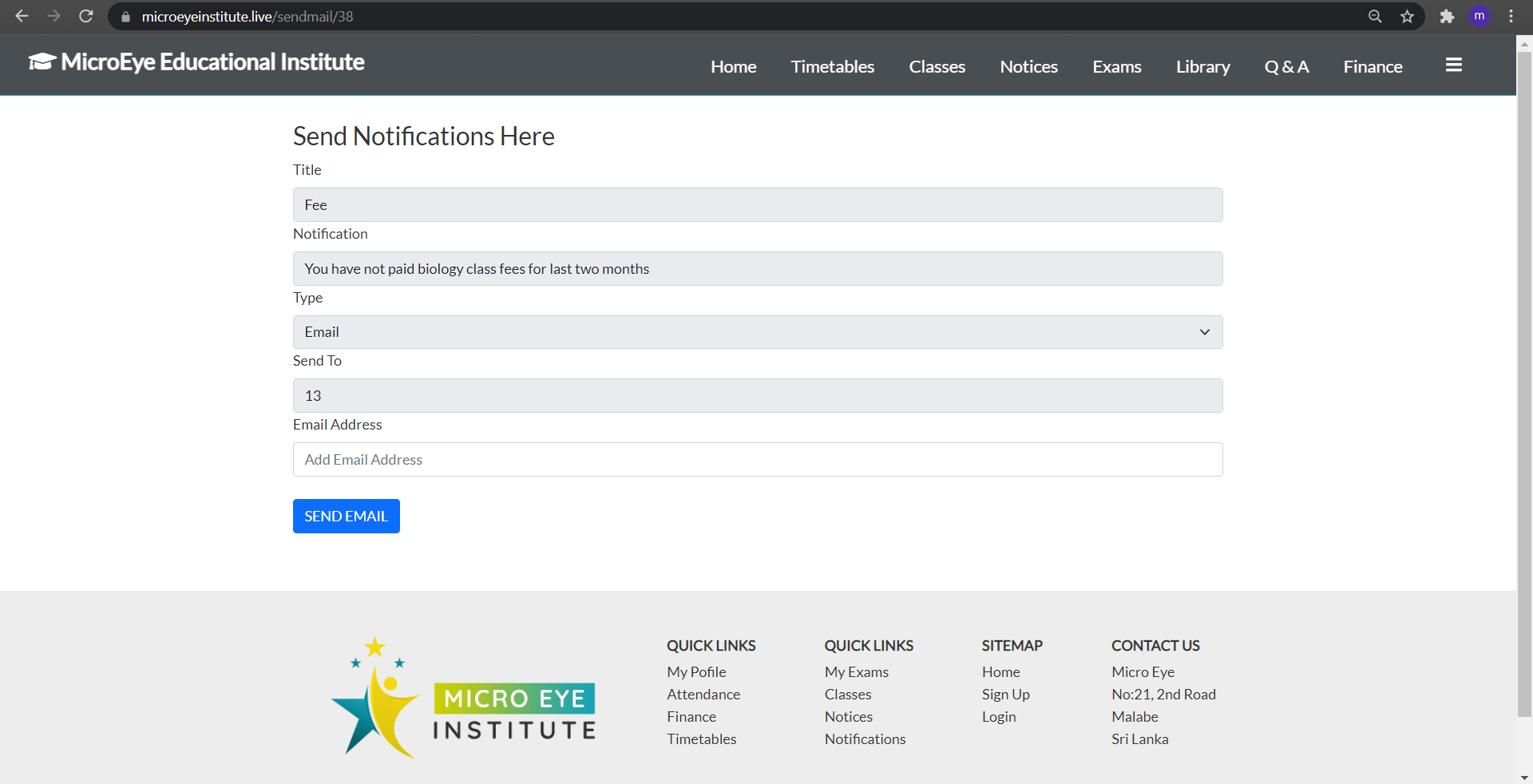The width and height of the screenshot is (1533, 784).
Task: Focus the Title field containing Fee
Action: 758,205
